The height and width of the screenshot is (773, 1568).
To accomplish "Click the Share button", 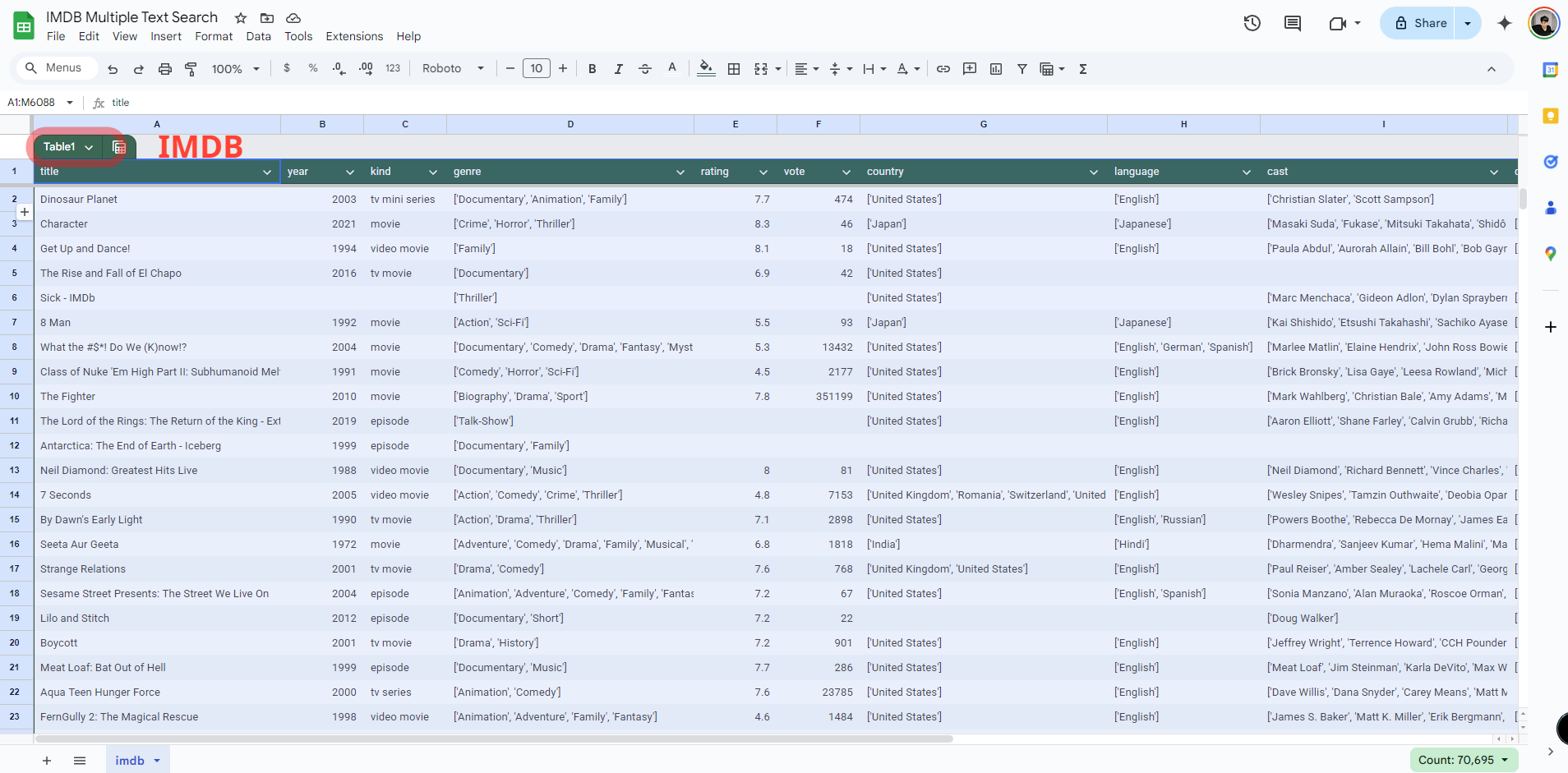I will click(1421, 23).
